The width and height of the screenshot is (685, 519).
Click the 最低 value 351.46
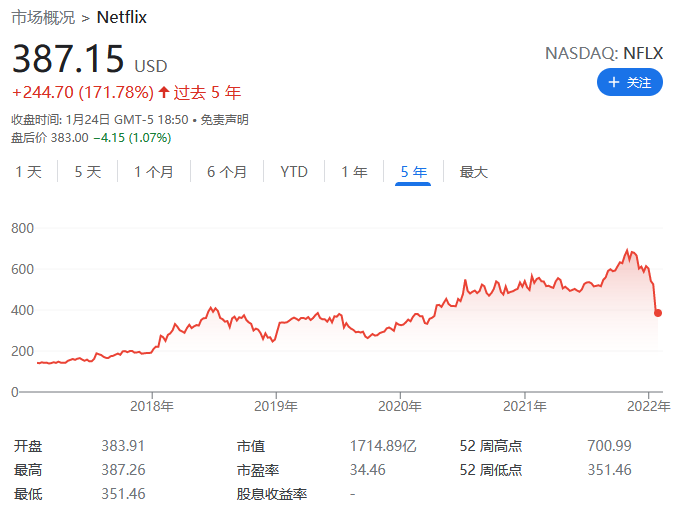click(123, 494)
